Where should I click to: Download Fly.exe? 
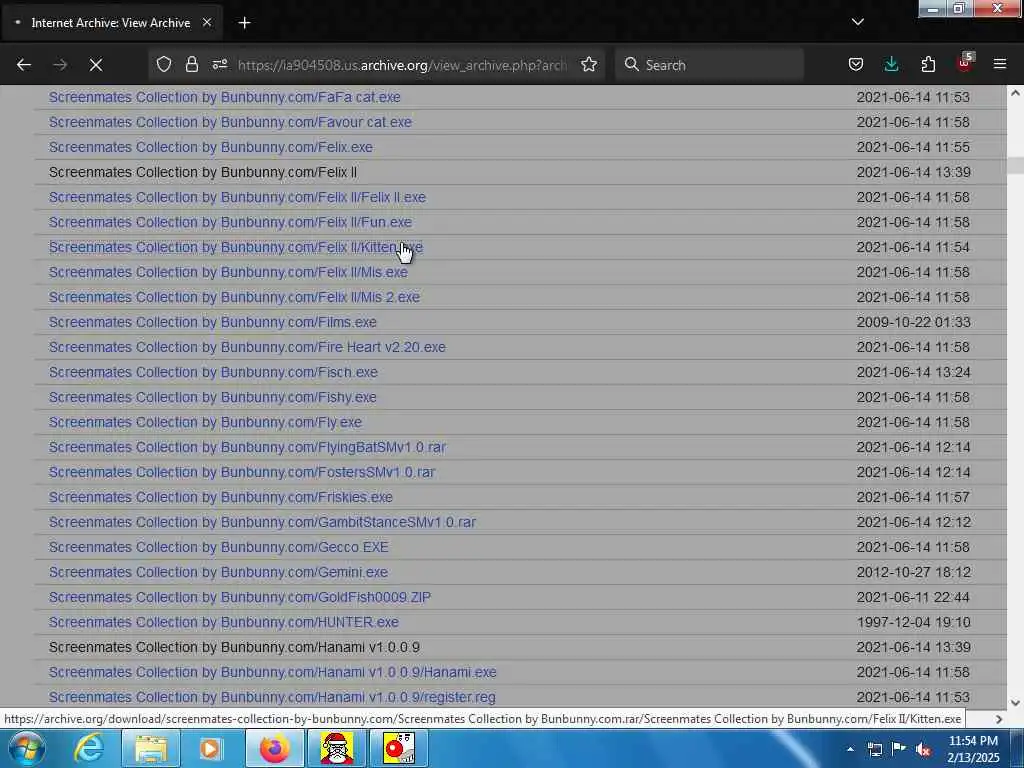[x=205, y=422]
